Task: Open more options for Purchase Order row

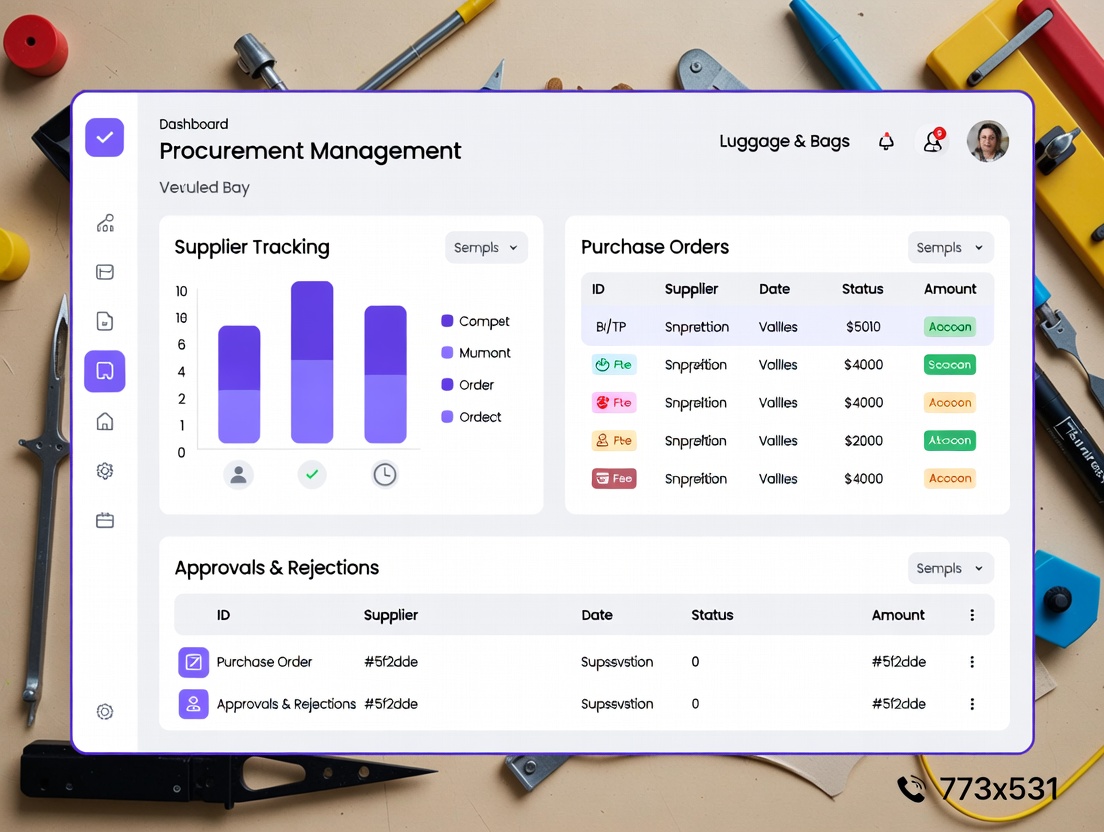Action: (972, 662)
